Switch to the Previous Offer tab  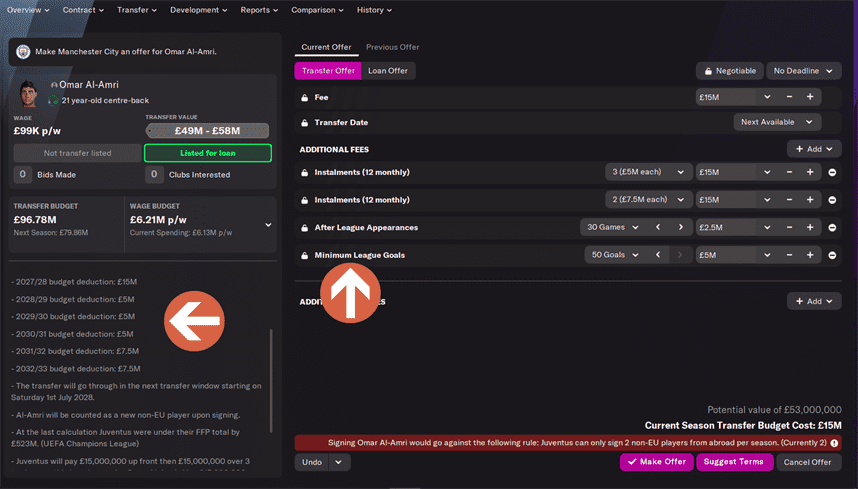pyautogui.click(x=392, y=47)
